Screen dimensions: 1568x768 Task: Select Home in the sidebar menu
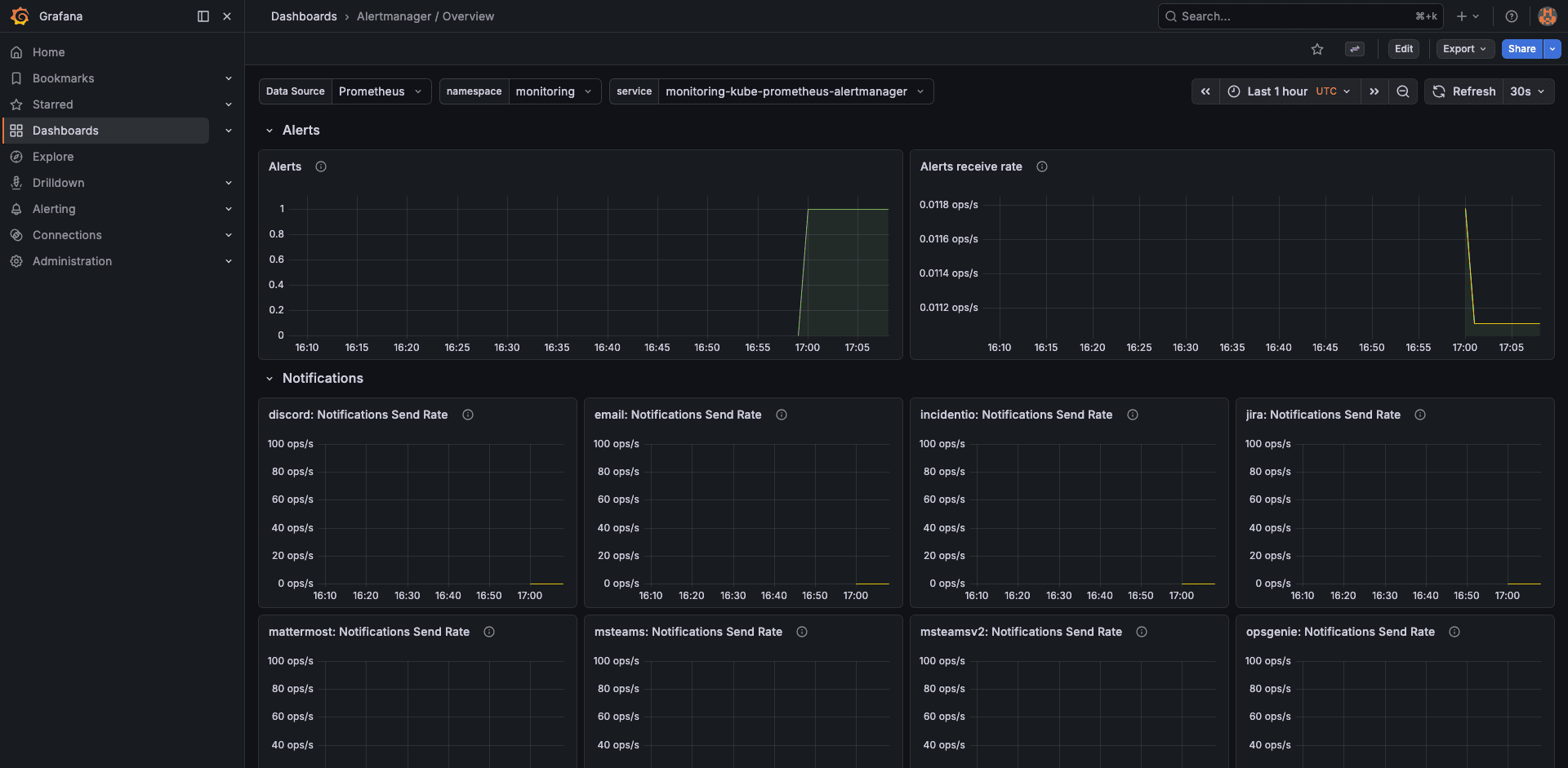48,51
